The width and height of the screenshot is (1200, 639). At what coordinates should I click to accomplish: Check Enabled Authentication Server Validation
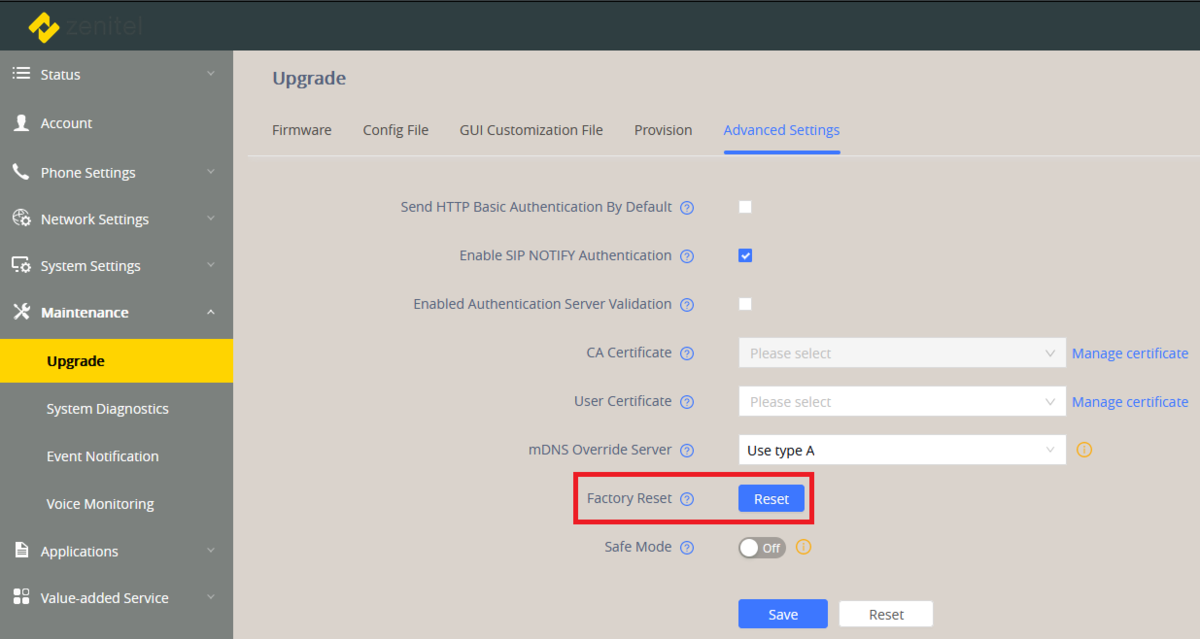[745, 304]
